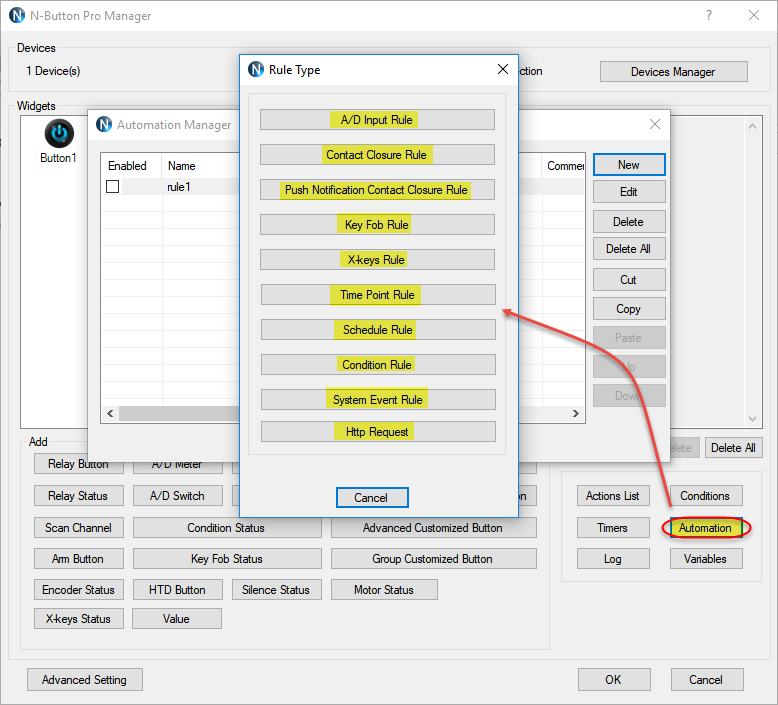Open Conditions

(706, 496)
